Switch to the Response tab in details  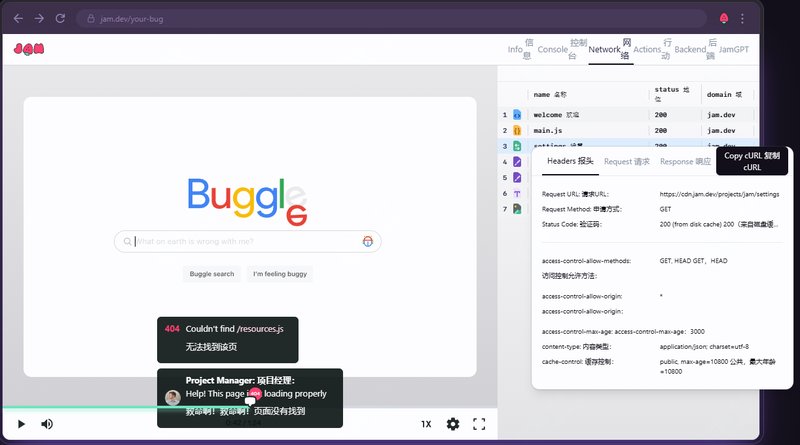[x=685, y=161]
